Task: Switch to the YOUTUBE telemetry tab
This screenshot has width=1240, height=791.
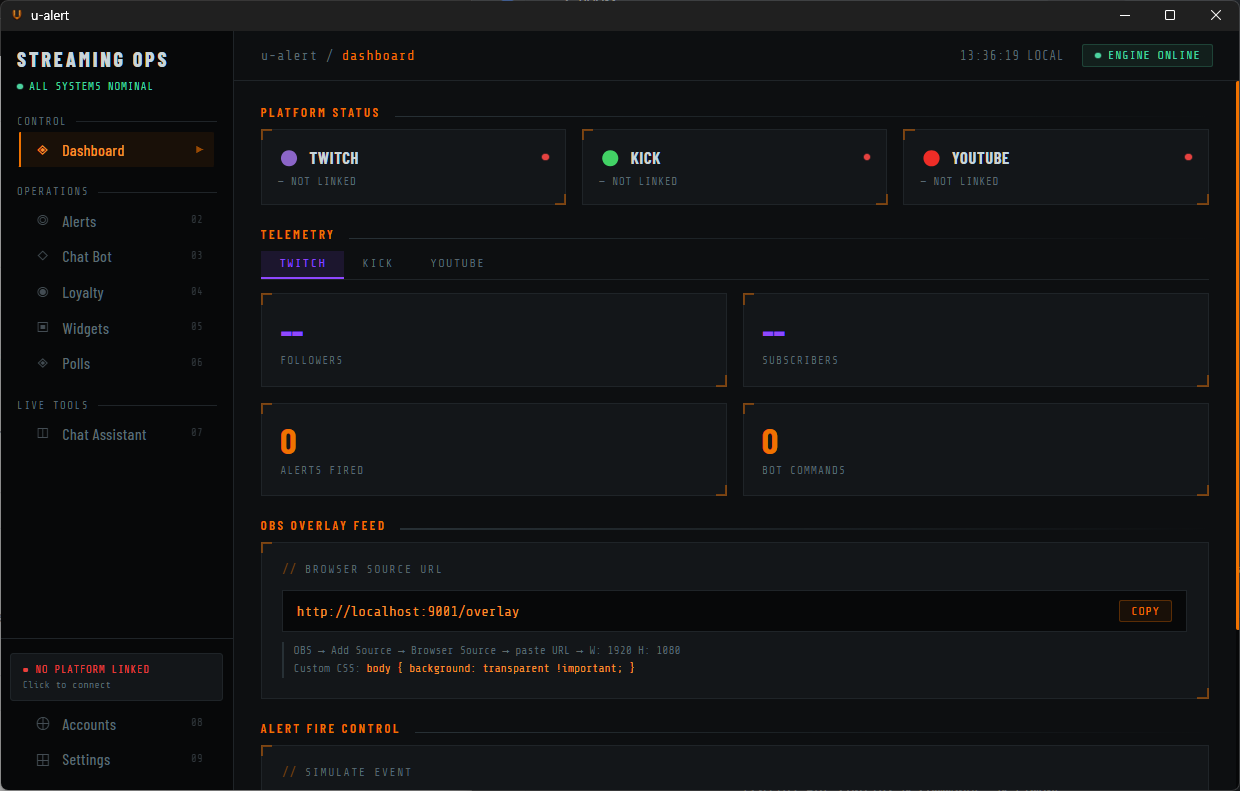Action: [457, 264]
